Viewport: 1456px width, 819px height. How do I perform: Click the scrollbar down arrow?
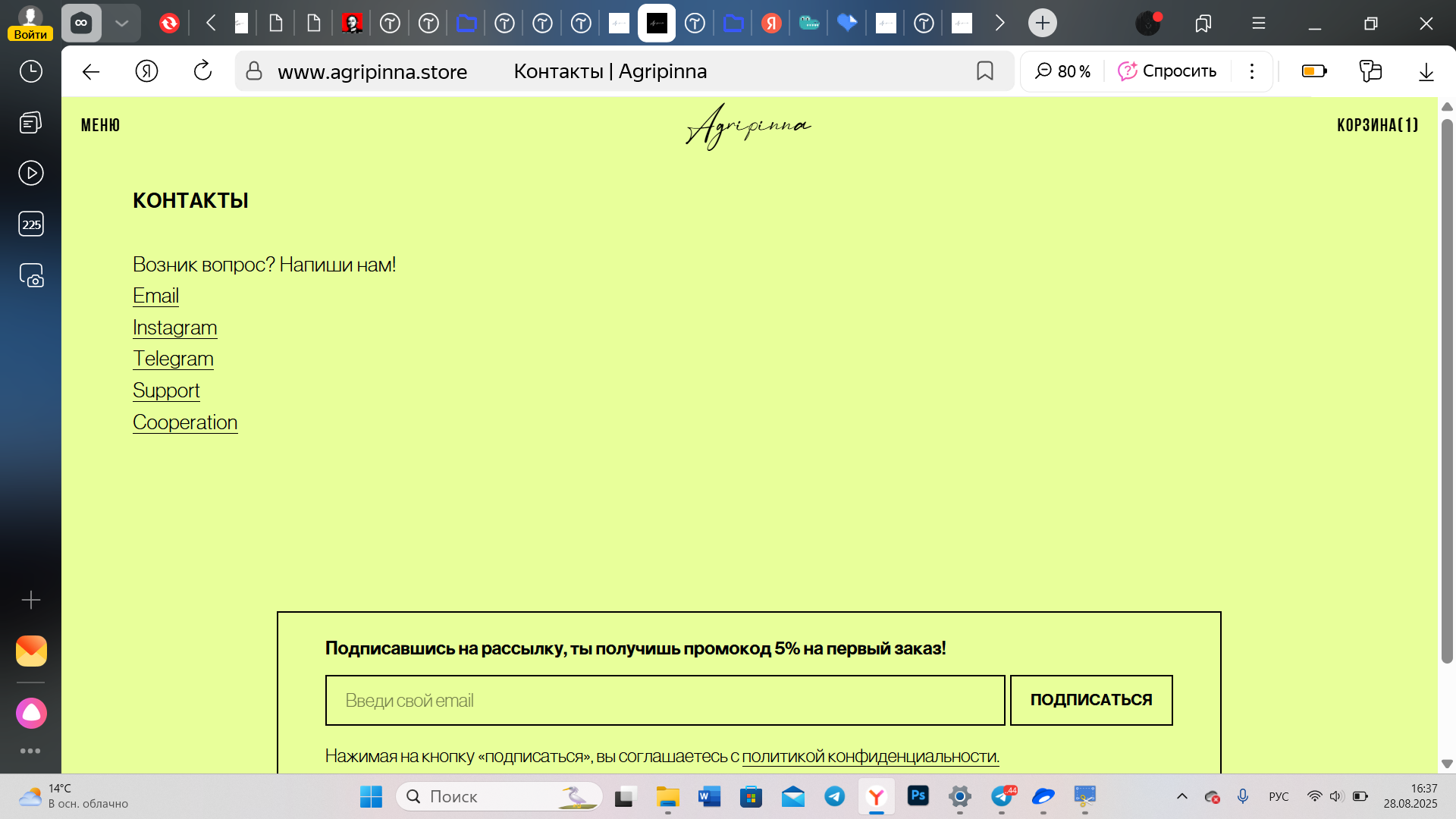coord(1447,764)
